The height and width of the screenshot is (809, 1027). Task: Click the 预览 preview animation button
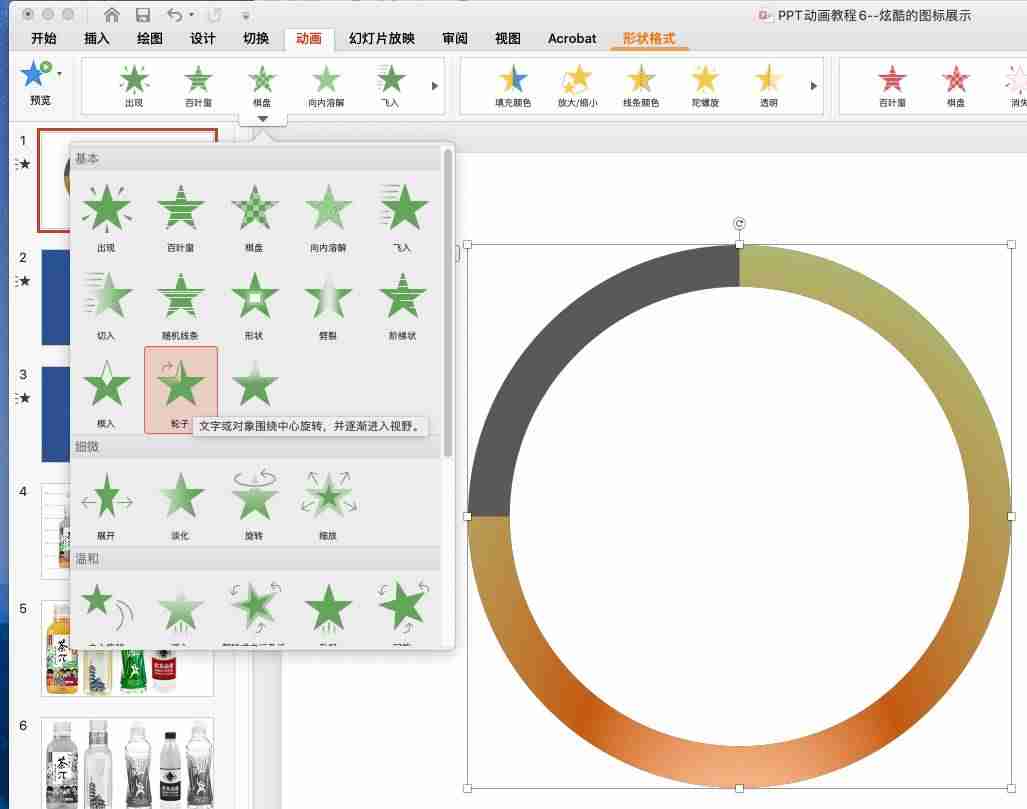click(x=39, y=83)
